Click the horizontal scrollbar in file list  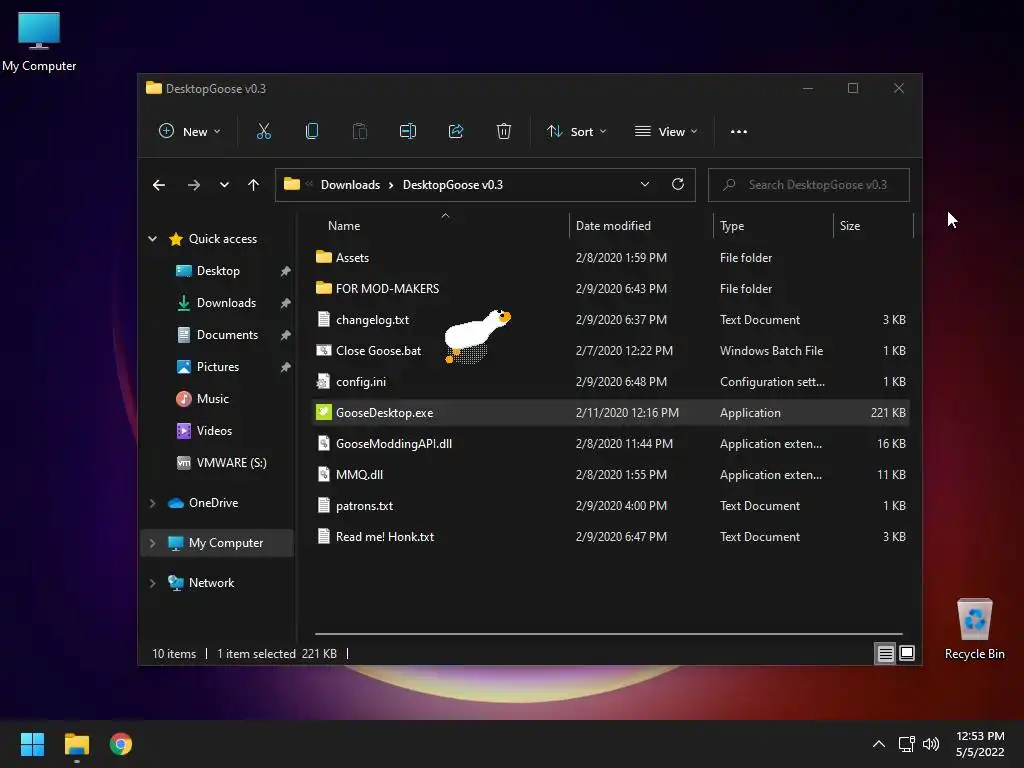pyautogui.click(x=609, y=633)
